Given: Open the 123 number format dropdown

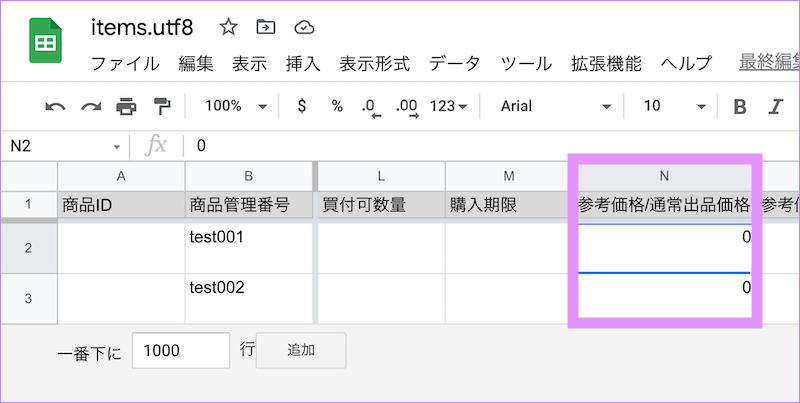Looking at the screenshot, I should (x=448, y=106).
